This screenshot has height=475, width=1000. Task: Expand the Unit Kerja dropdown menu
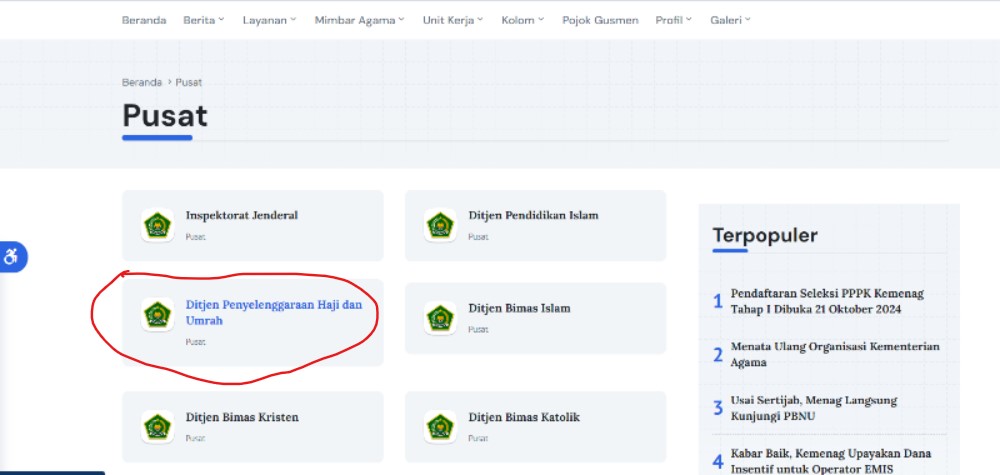point(453,20)
